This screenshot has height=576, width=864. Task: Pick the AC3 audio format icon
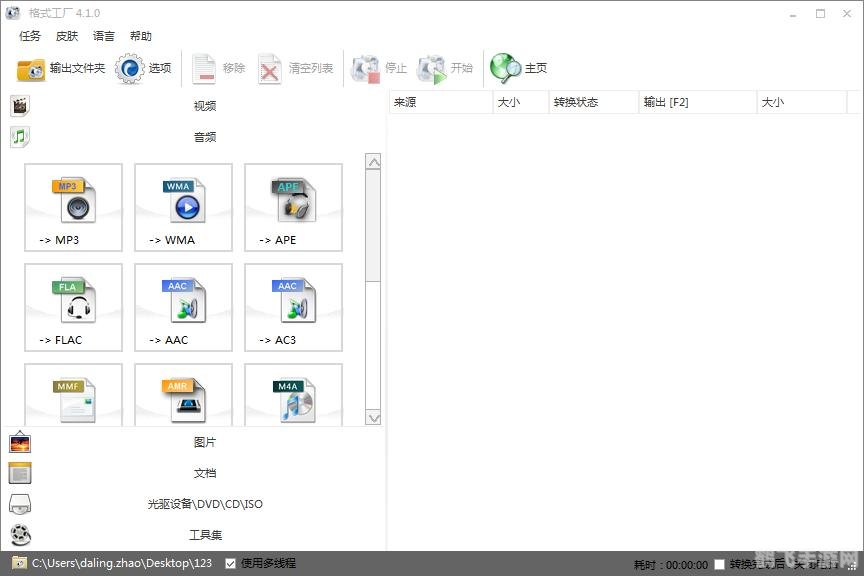(x=292, y=306)
